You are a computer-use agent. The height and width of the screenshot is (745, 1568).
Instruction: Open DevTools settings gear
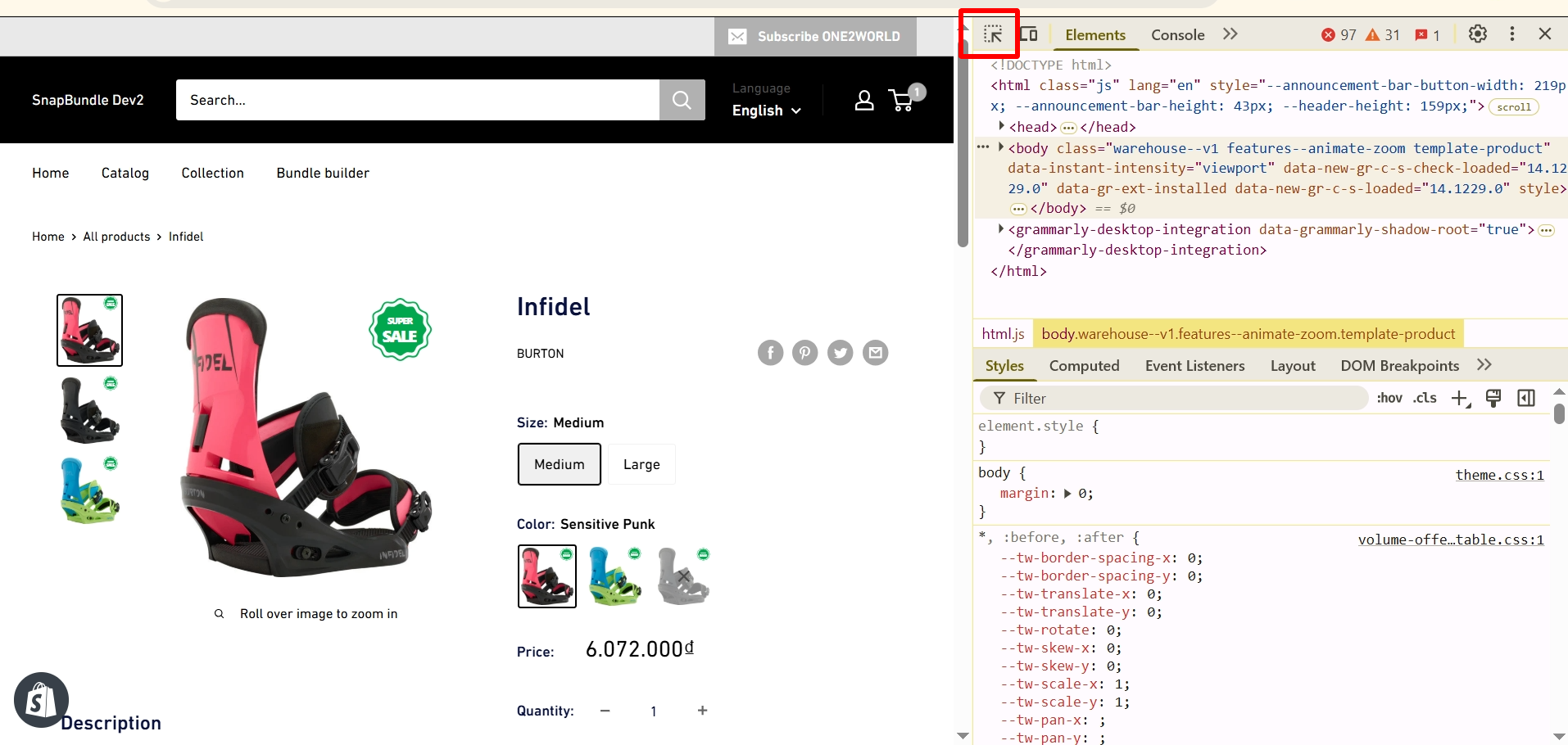coord(1478,34)
